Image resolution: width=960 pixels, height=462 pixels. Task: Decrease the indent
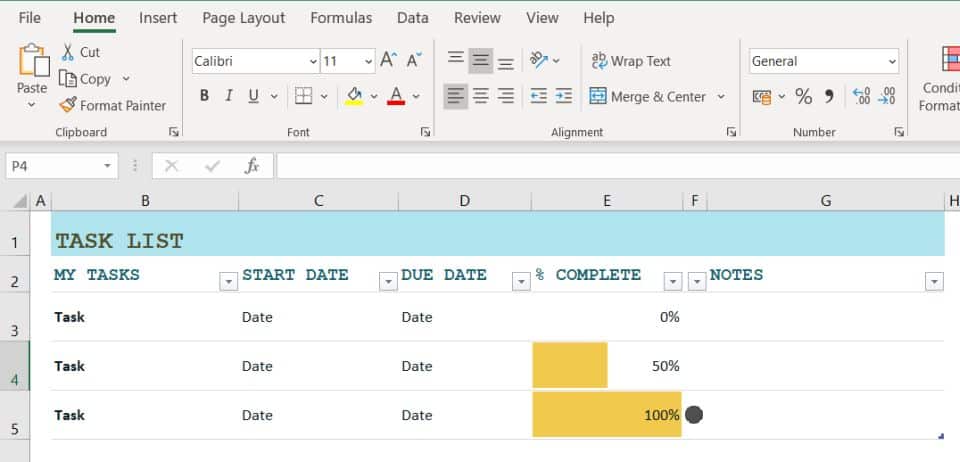(539, 96)
